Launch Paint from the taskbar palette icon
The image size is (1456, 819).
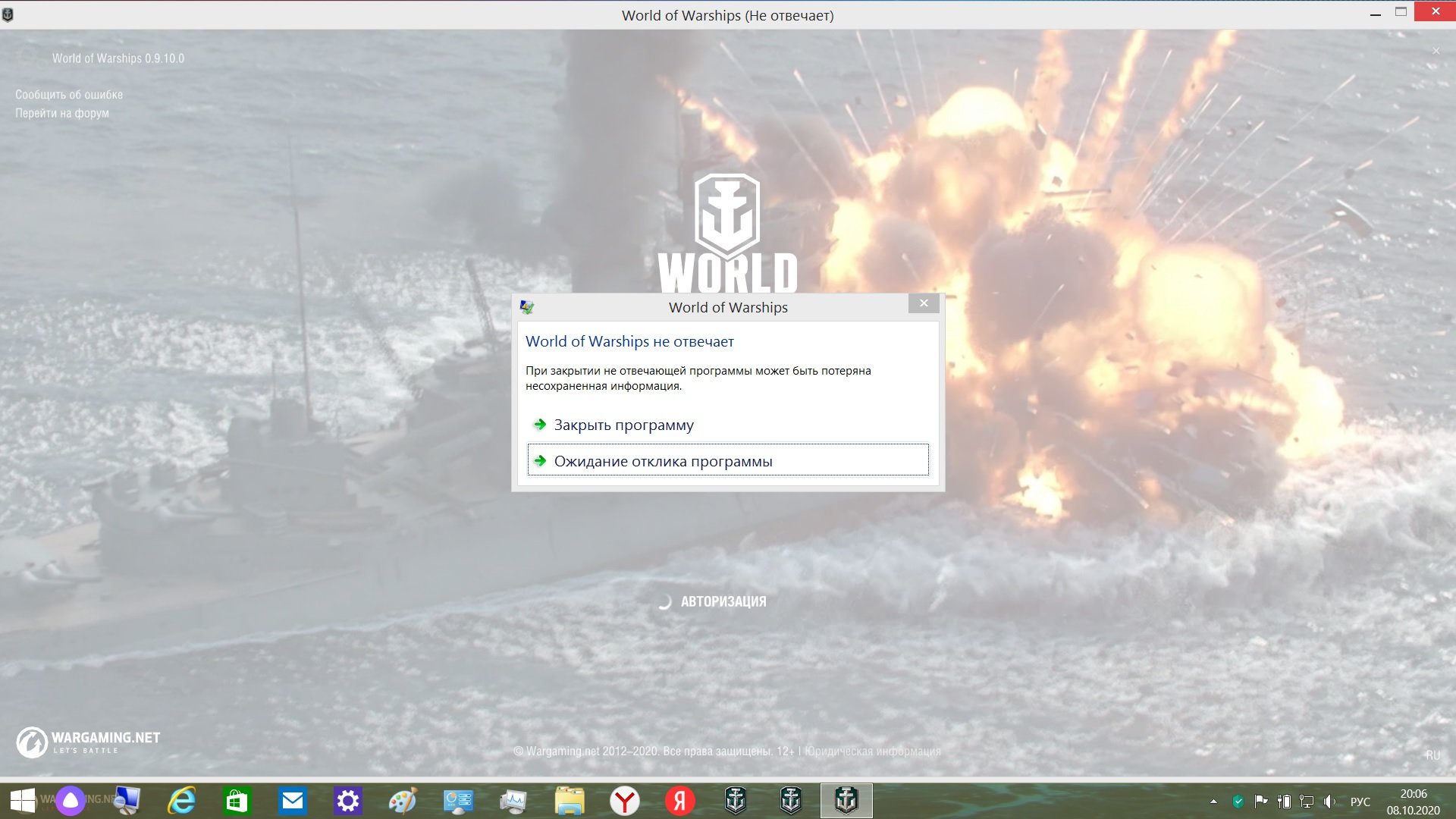tap(403, 801)
